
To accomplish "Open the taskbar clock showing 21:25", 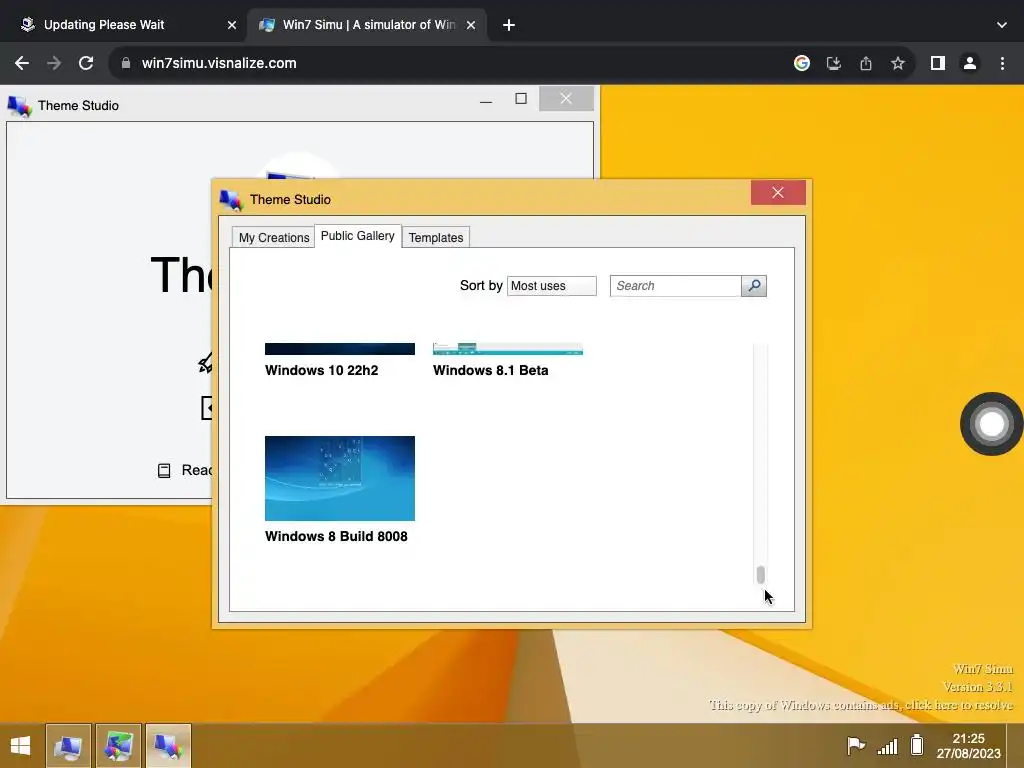I will tap(968, 746).
